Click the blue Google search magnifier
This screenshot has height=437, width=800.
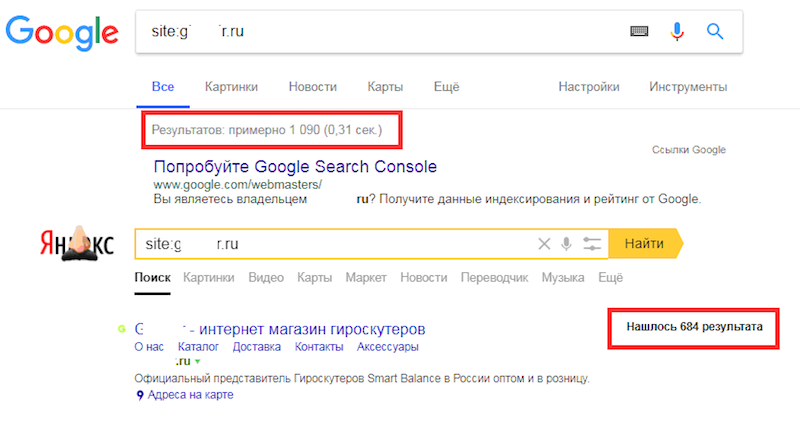pyautogui.click(x=715, y=32)
